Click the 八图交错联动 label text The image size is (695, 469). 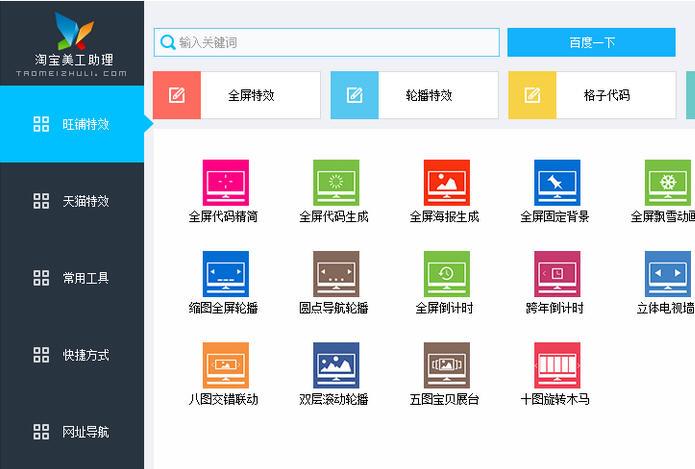pyautogui.click(x=223, y=399)
